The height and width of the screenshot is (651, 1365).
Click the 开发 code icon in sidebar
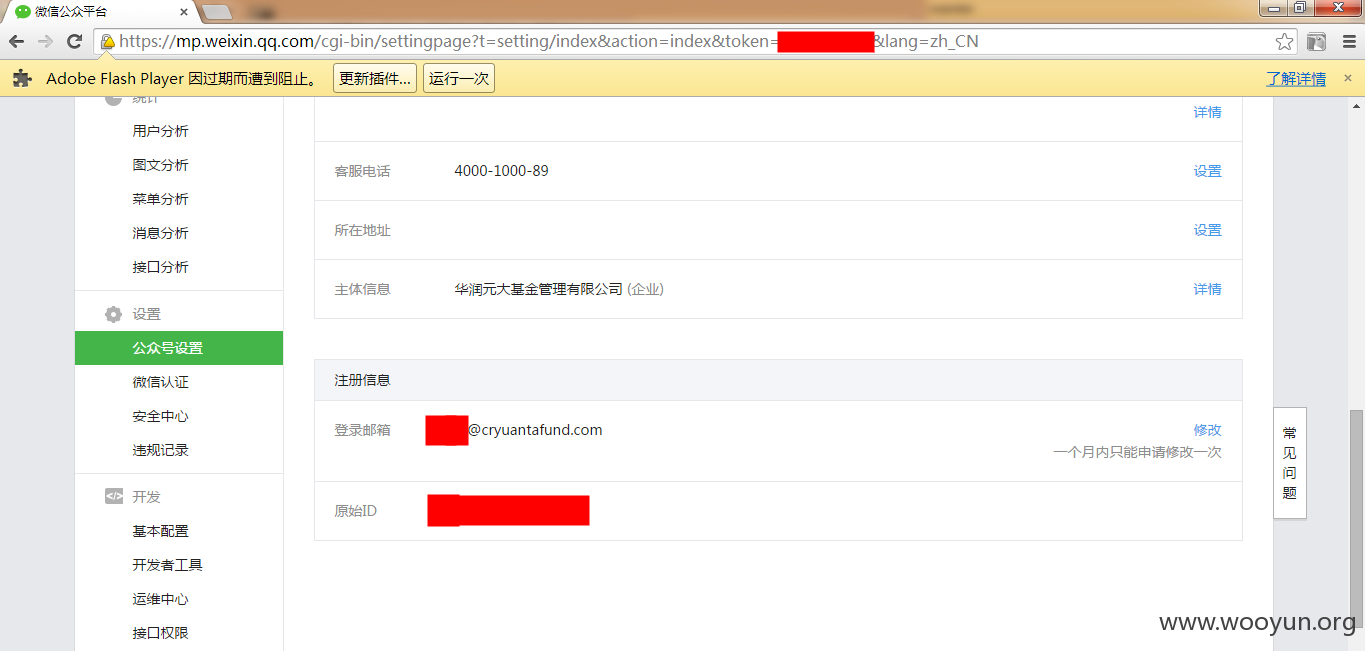[114, 496]
